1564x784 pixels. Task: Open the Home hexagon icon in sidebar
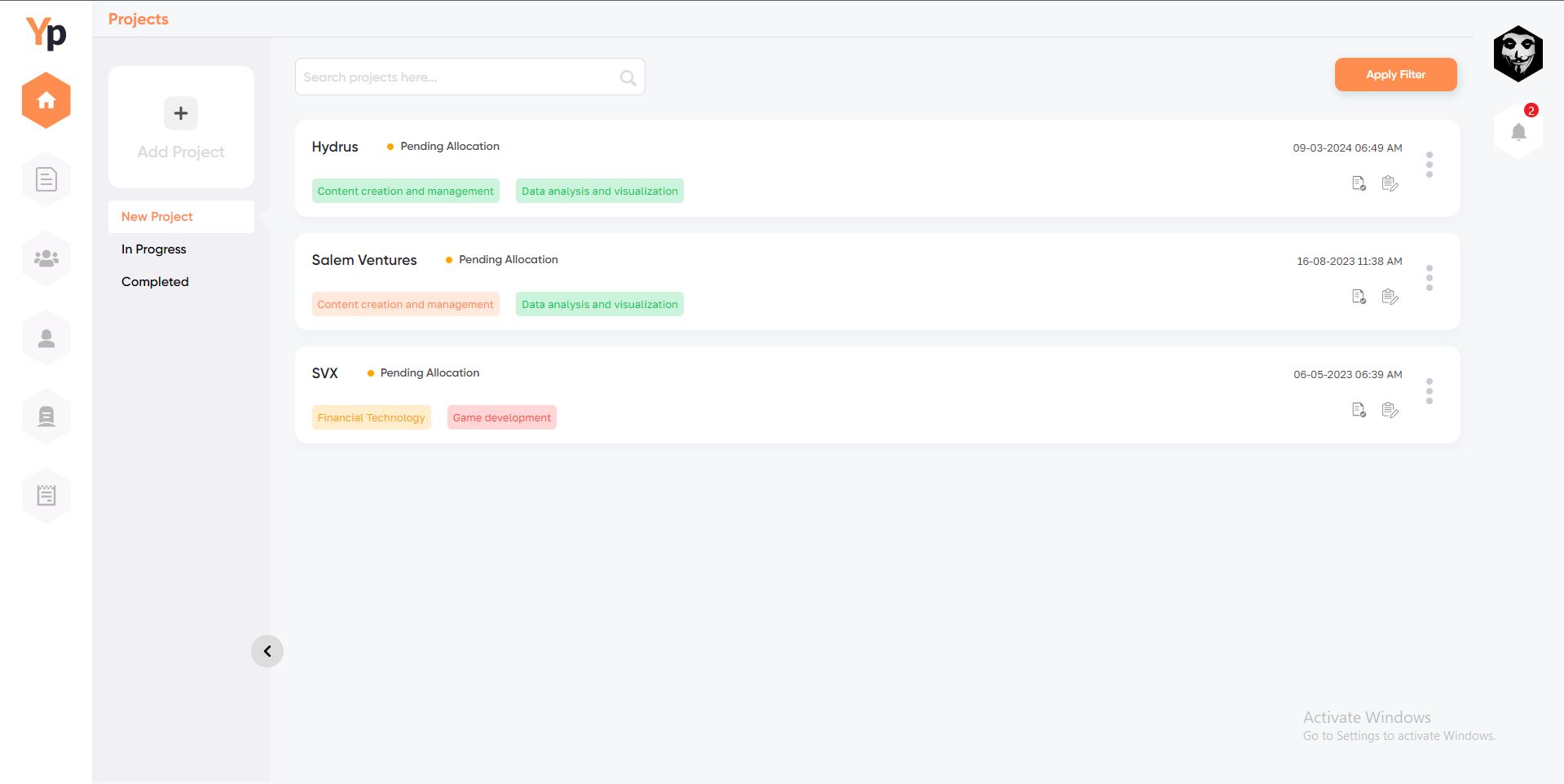click(46, 100)
